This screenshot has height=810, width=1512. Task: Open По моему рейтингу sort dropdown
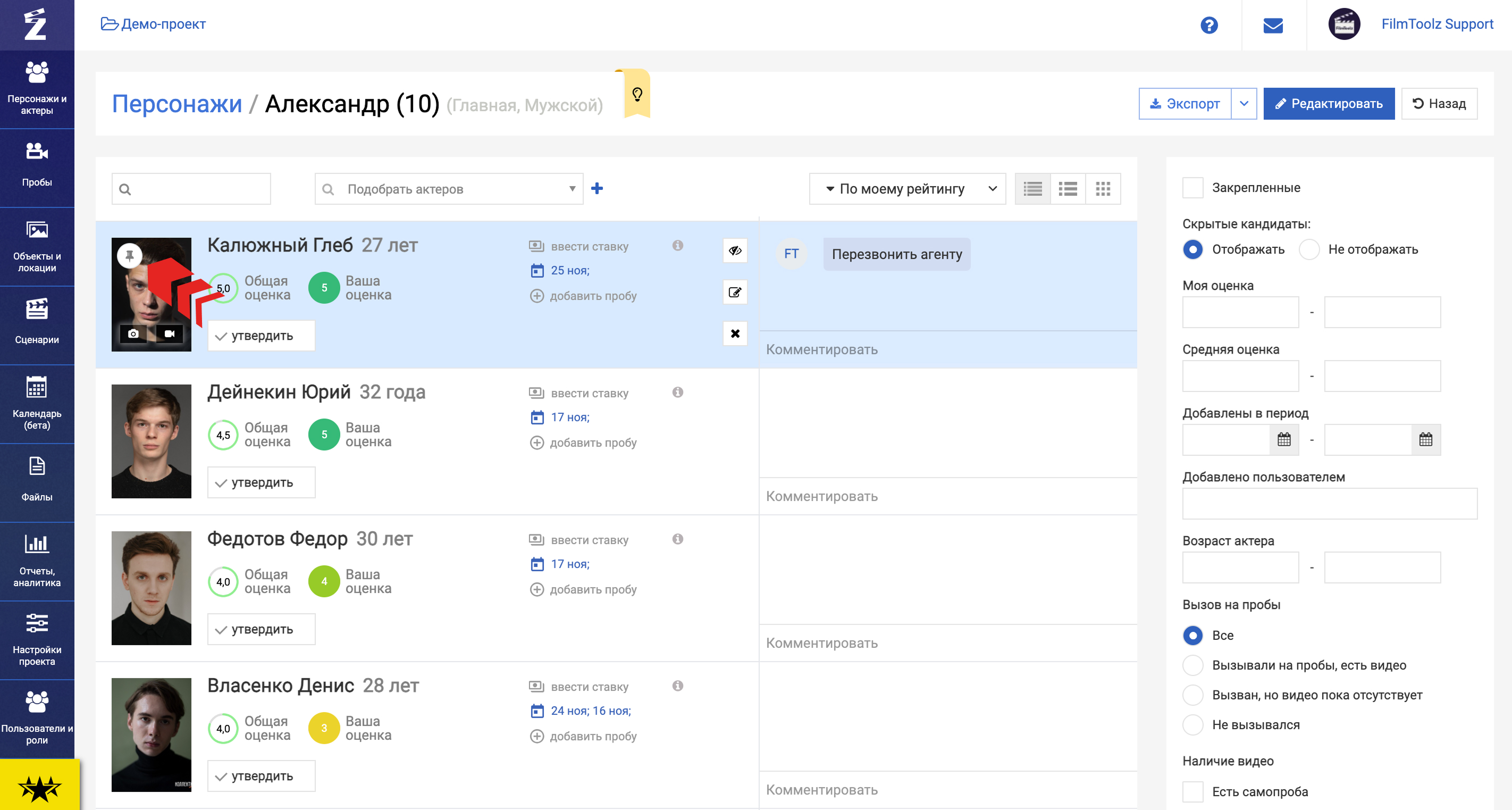[x=907, y=189]
